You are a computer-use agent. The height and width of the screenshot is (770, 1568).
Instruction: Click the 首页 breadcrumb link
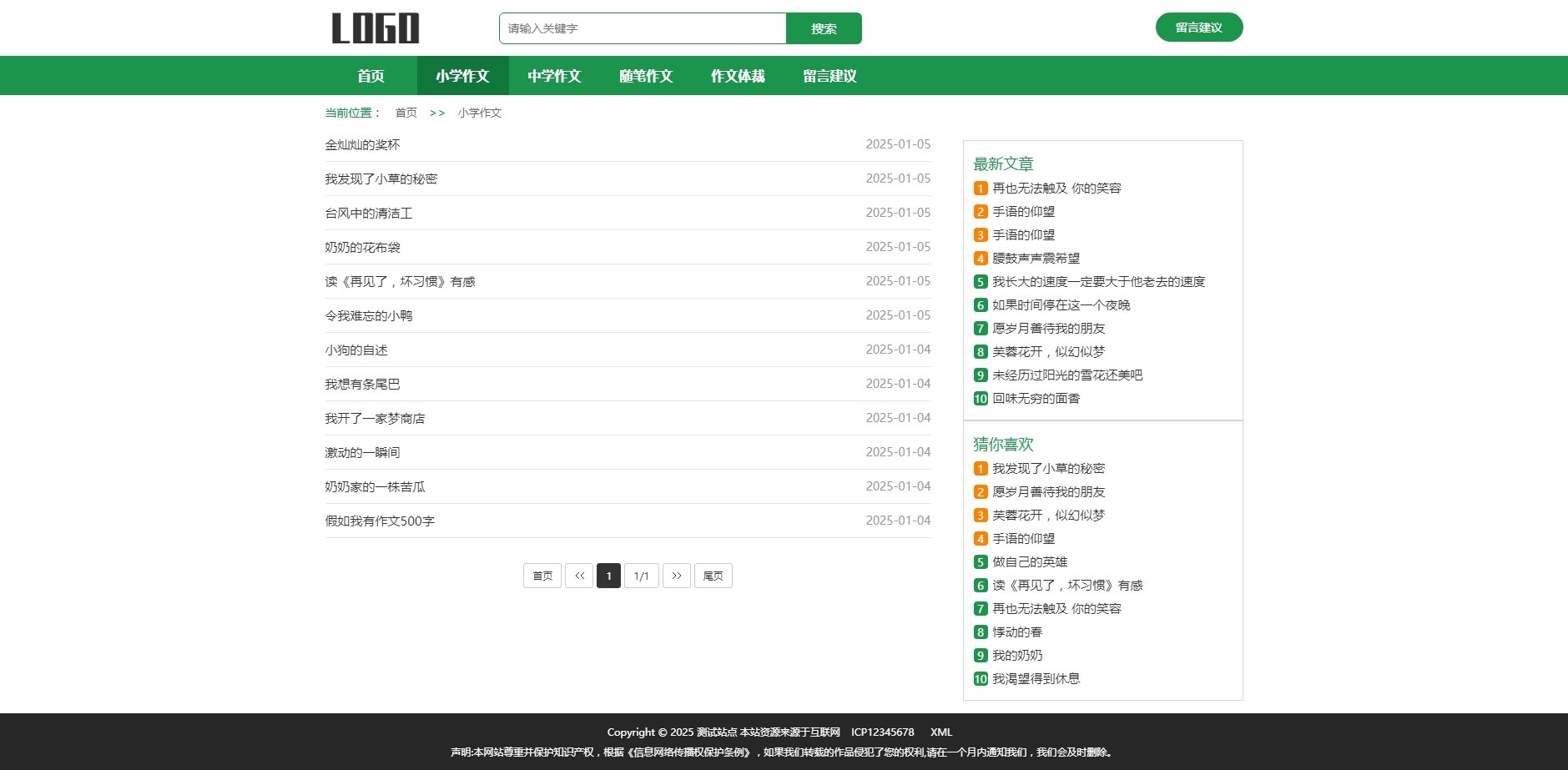click(406, 113)
